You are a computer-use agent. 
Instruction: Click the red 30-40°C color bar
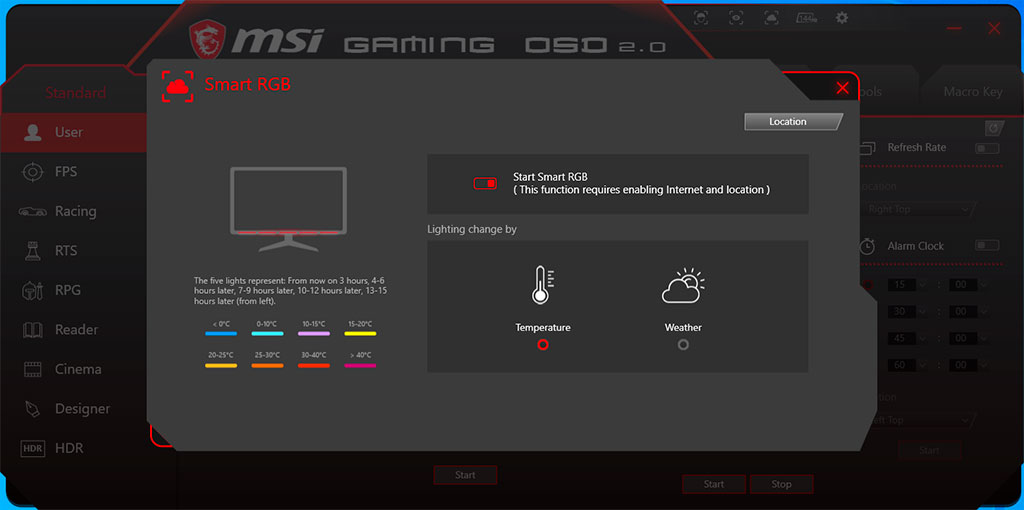coord(313,365)
